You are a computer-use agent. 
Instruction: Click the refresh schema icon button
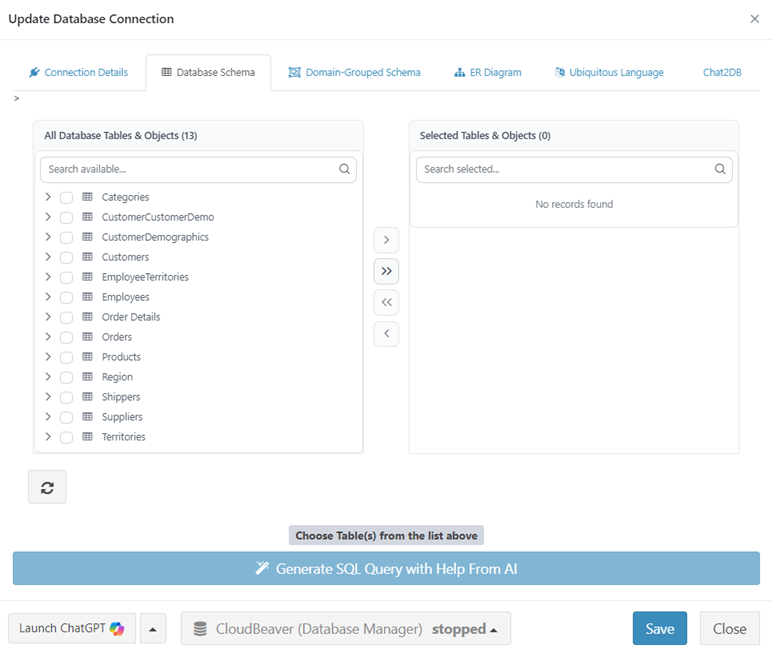click(47, 487)
